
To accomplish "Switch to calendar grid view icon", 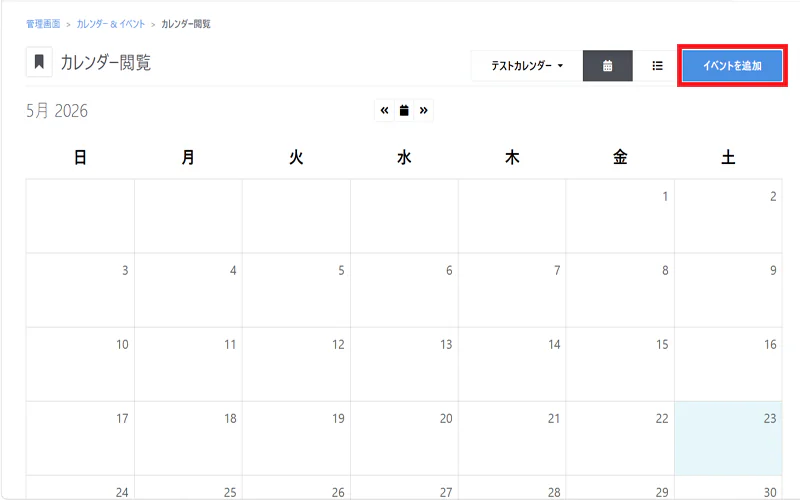I will coord(607,65).
